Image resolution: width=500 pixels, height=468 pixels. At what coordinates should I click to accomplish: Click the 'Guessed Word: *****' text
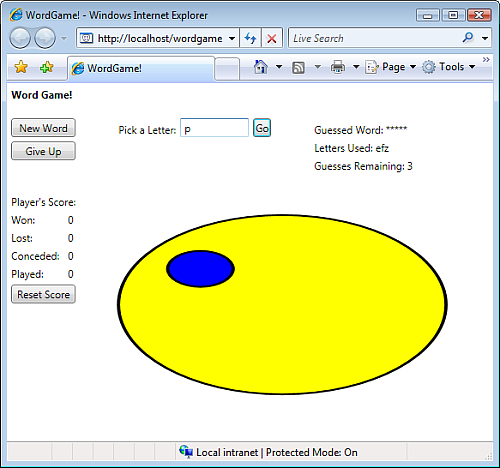361,130
